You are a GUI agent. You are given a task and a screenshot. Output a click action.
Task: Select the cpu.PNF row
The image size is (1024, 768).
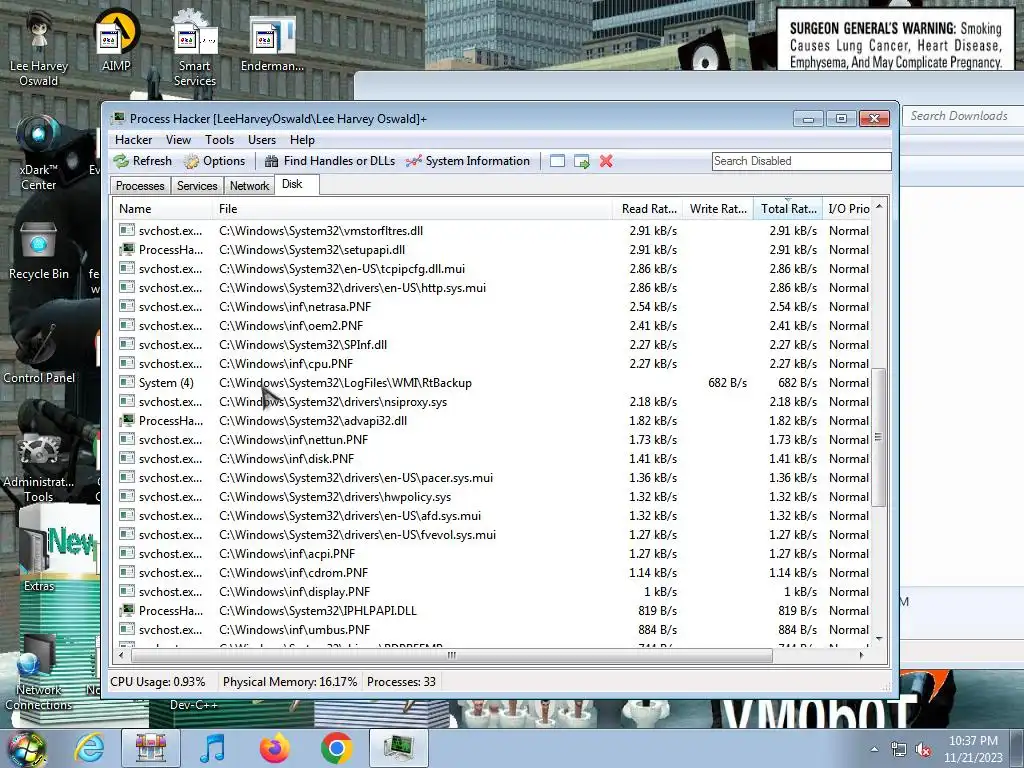[494, 363]
